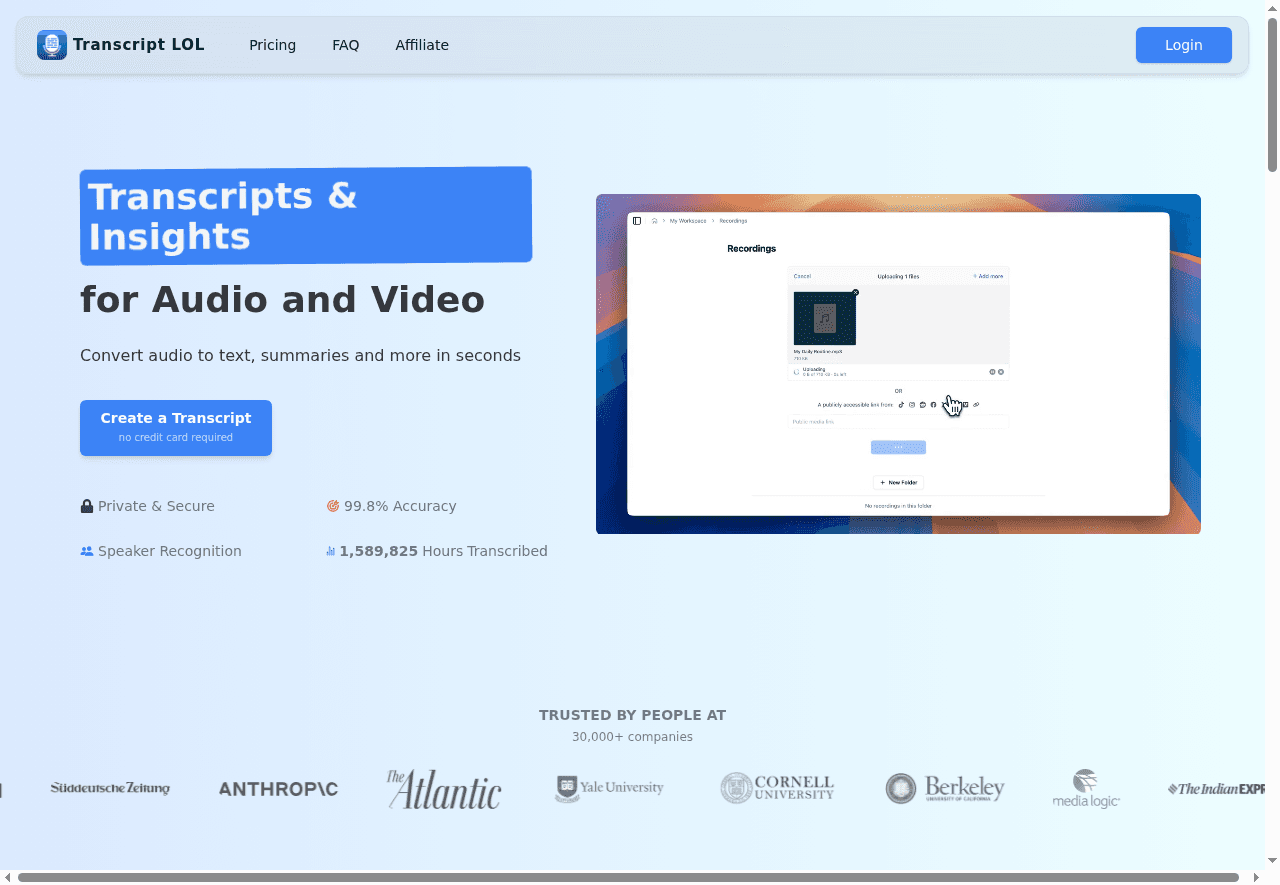Click the Create a Transcript button

176,428
